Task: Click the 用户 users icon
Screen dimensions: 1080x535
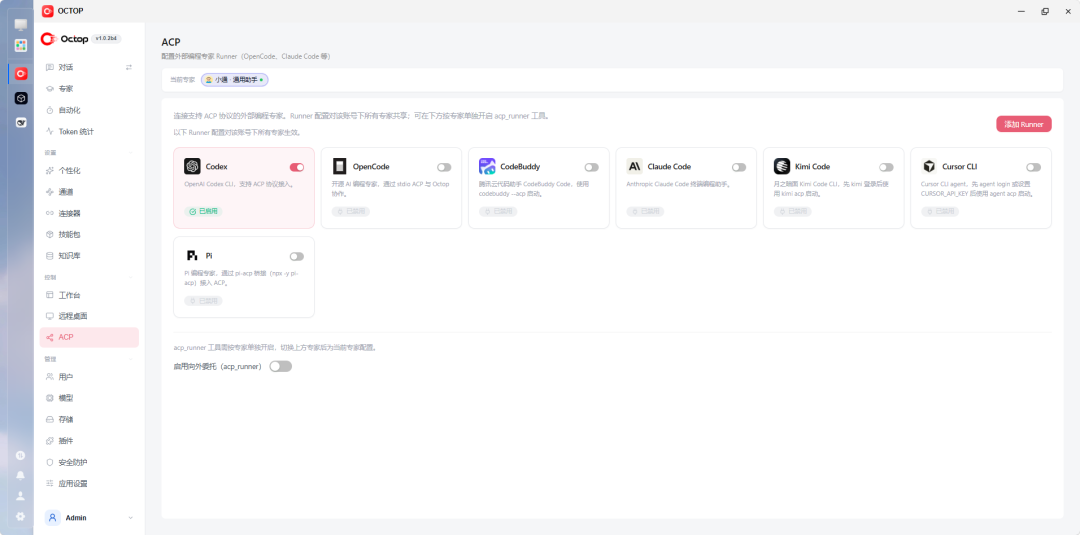Action: pos(50,377)
